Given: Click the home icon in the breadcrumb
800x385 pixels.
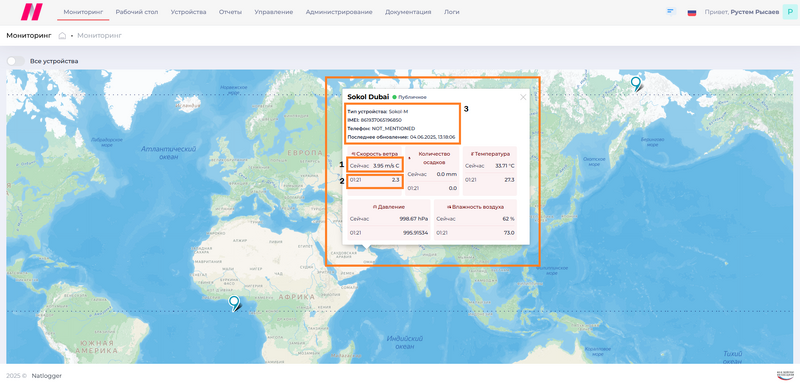Looking at the screenshot, I should 62,36.
